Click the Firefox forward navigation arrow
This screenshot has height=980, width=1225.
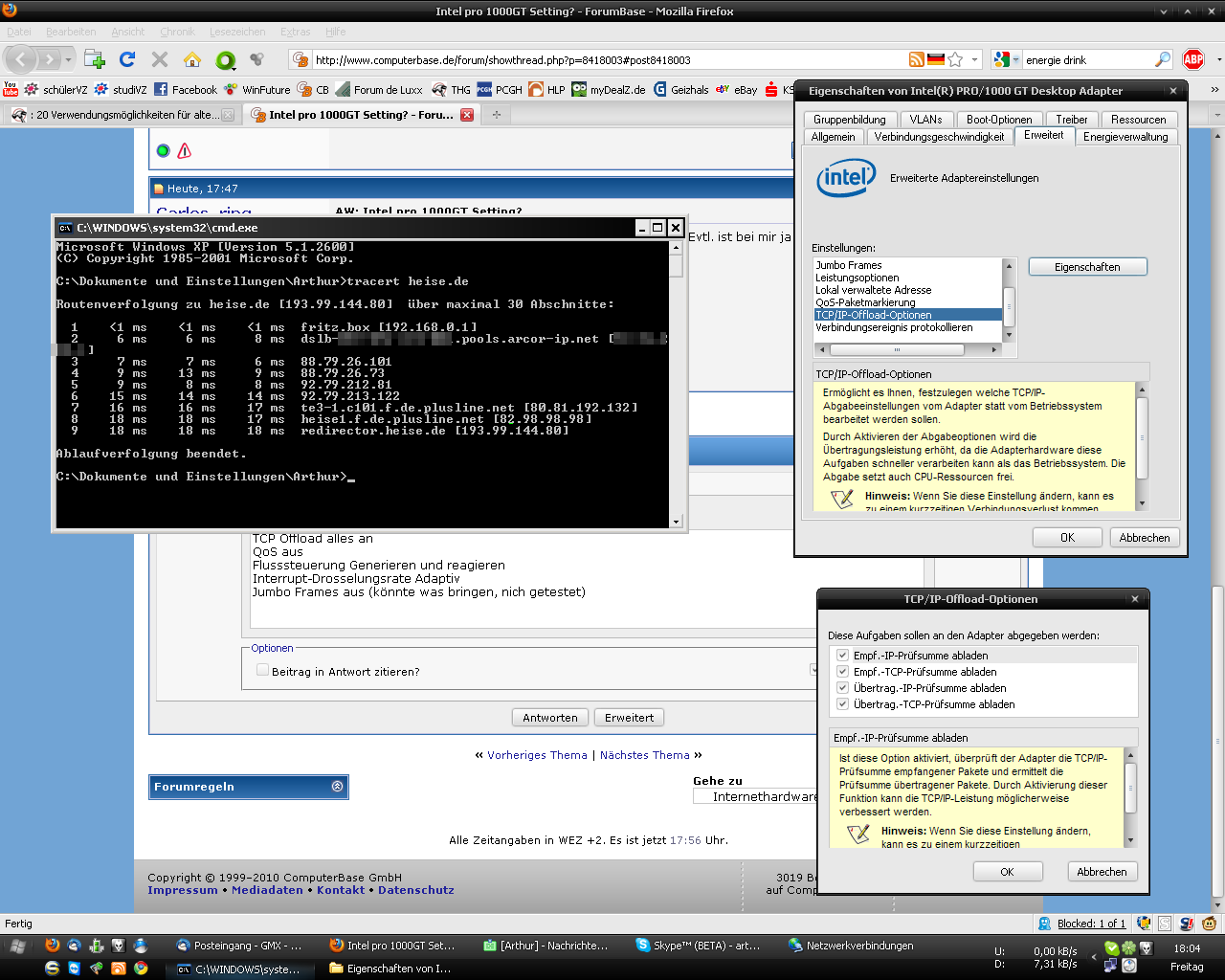click(49, 59)
